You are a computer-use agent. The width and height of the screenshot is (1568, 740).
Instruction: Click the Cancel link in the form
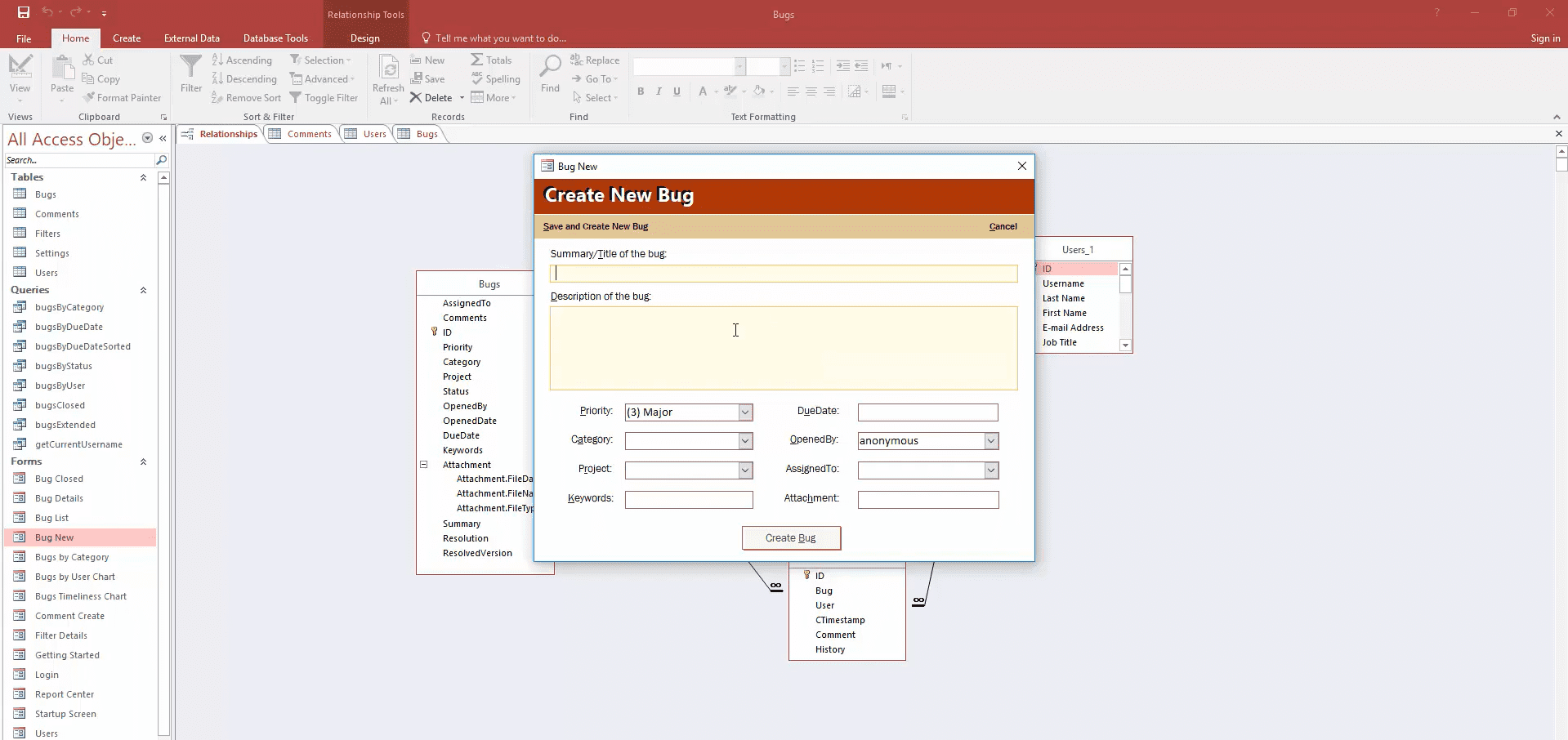pos(1003,226)
